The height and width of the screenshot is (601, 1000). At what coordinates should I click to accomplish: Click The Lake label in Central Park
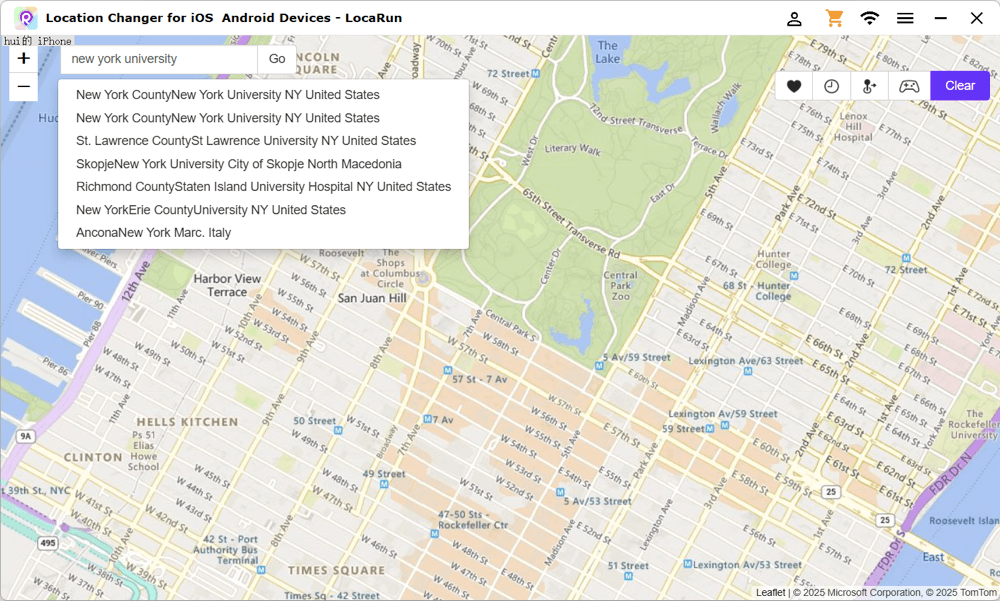click(607, 52)
